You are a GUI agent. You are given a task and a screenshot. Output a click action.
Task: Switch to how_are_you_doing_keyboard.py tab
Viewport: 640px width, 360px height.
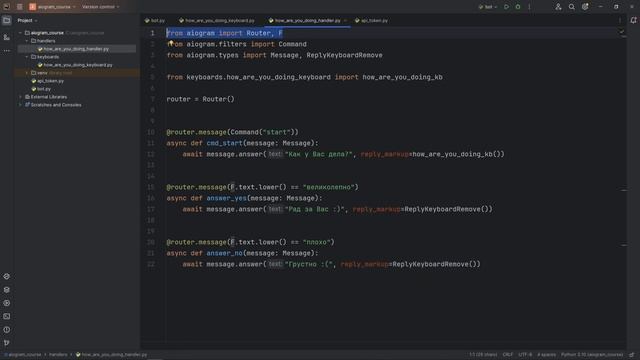click(x=216, y=20)
